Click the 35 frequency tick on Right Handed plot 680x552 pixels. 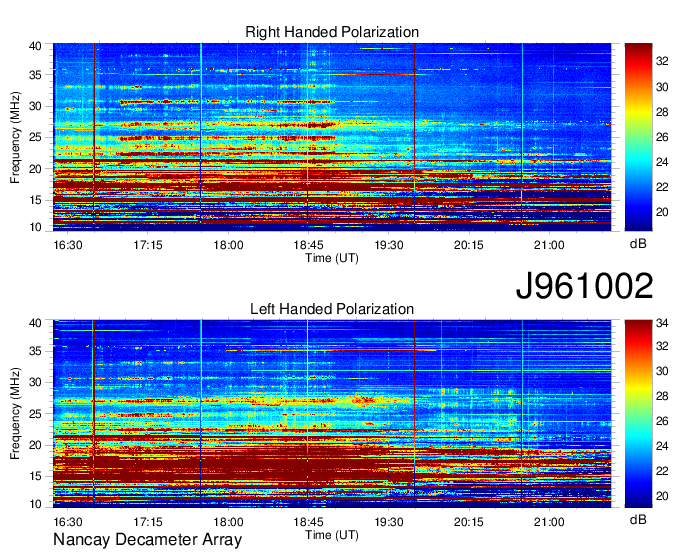coord(36,75)
